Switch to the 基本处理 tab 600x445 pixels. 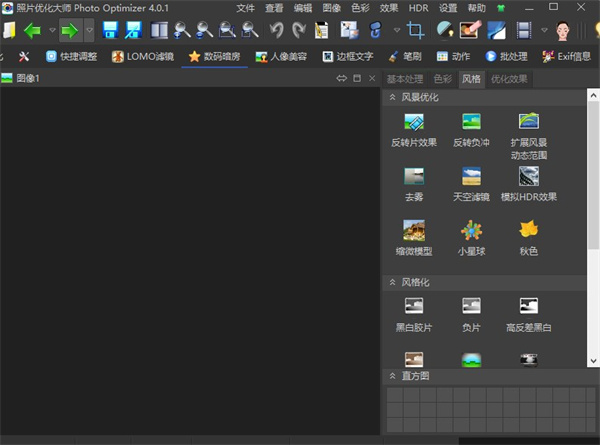(x=405, y=78)
